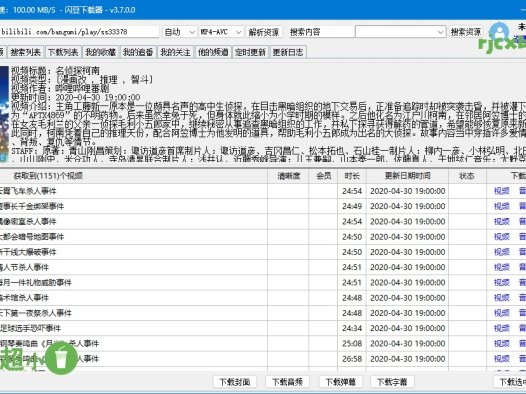The image size is (526, 394).
Task: Click the 25:08 duration cell
Action: [352, 344]
